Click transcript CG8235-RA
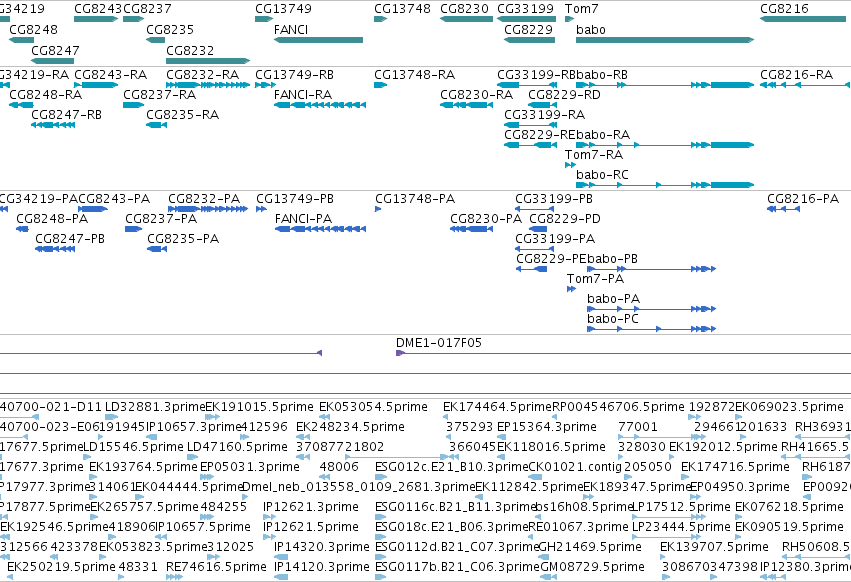Image resolution: width=851 pixels, height=582 pixels. (x=182, y=115)
